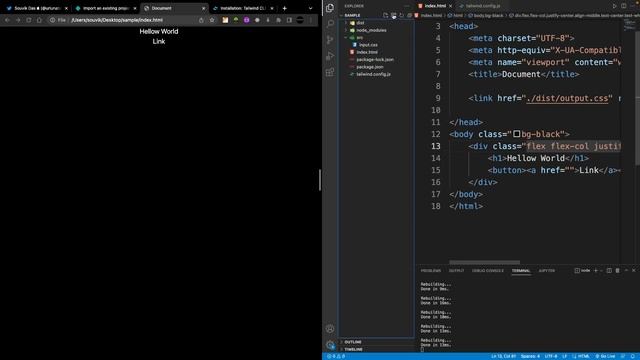This screenshot has width=640, height=360.
Task: Switch to Twitter Souvik Das browser tab
Action: point(37,8)
